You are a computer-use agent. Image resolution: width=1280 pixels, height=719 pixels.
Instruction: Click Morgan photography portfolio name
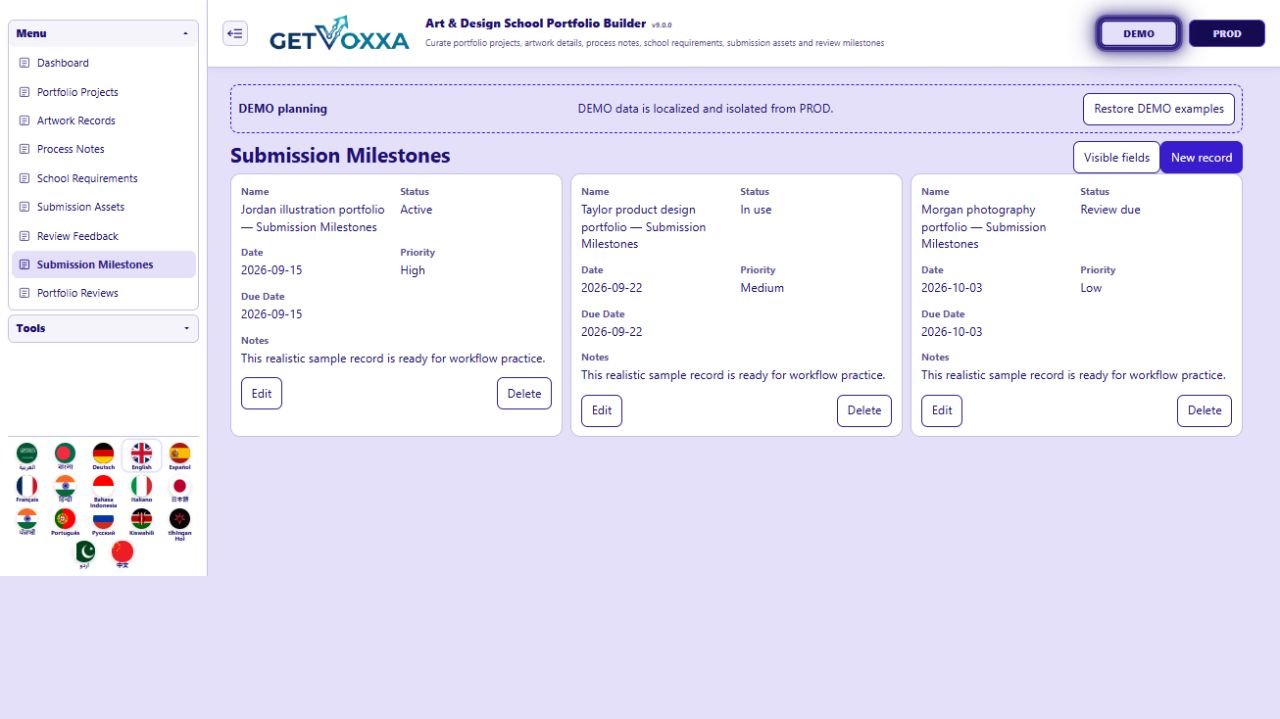coord(983,227)
